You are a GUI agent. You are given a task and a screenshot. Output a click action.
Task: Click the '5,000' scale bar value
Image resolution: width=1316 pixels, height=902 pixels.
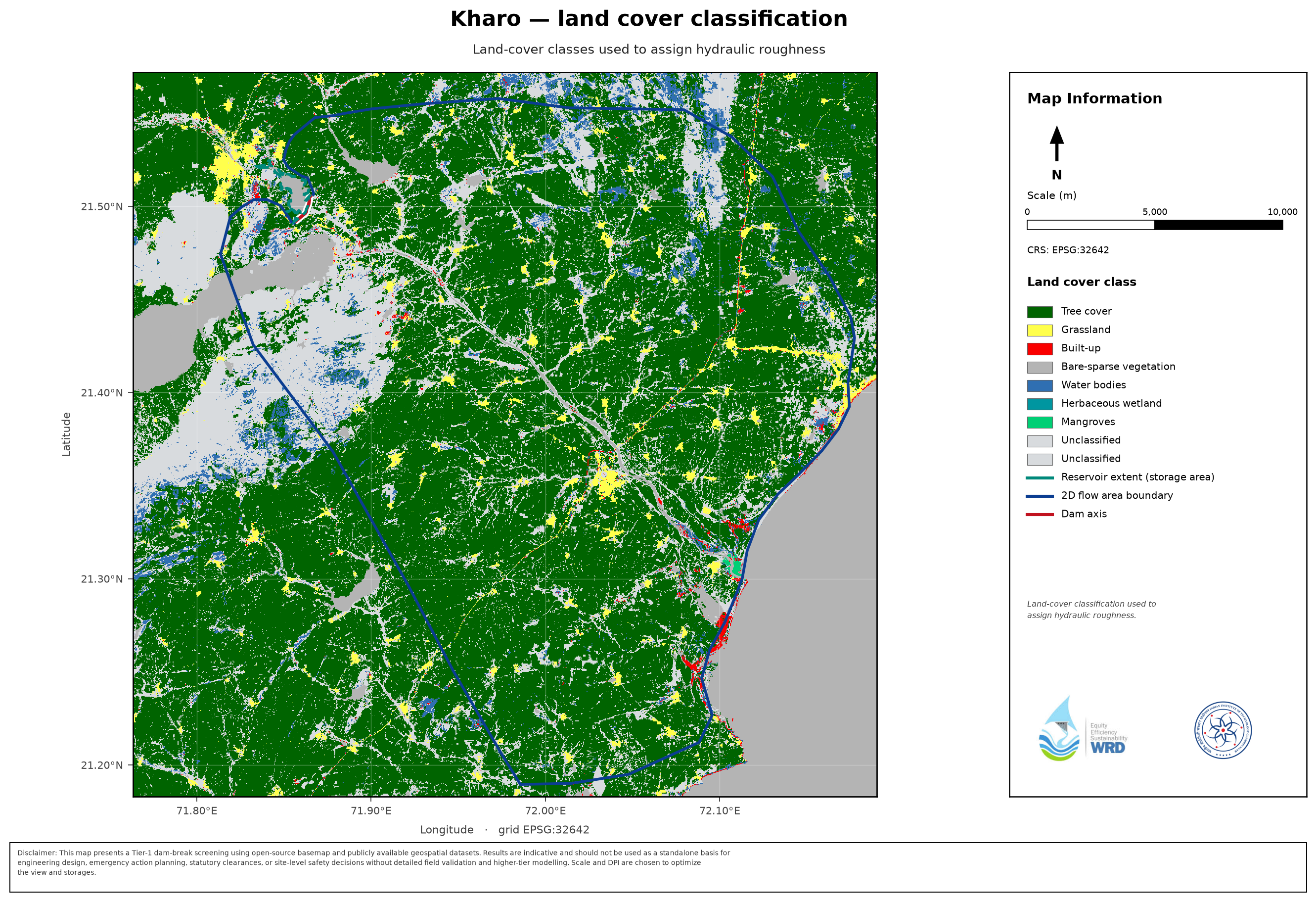pyautogui.click(x=1155, y=212)
